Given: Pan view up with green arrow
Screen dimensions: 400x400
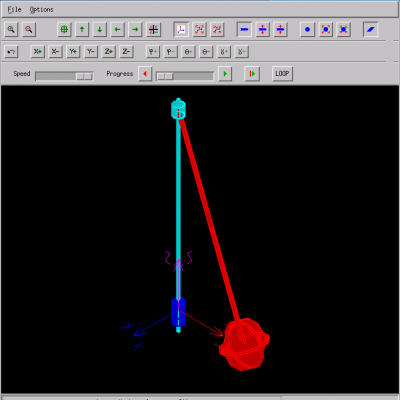Looking at the screenshot, I should point(82,30).
